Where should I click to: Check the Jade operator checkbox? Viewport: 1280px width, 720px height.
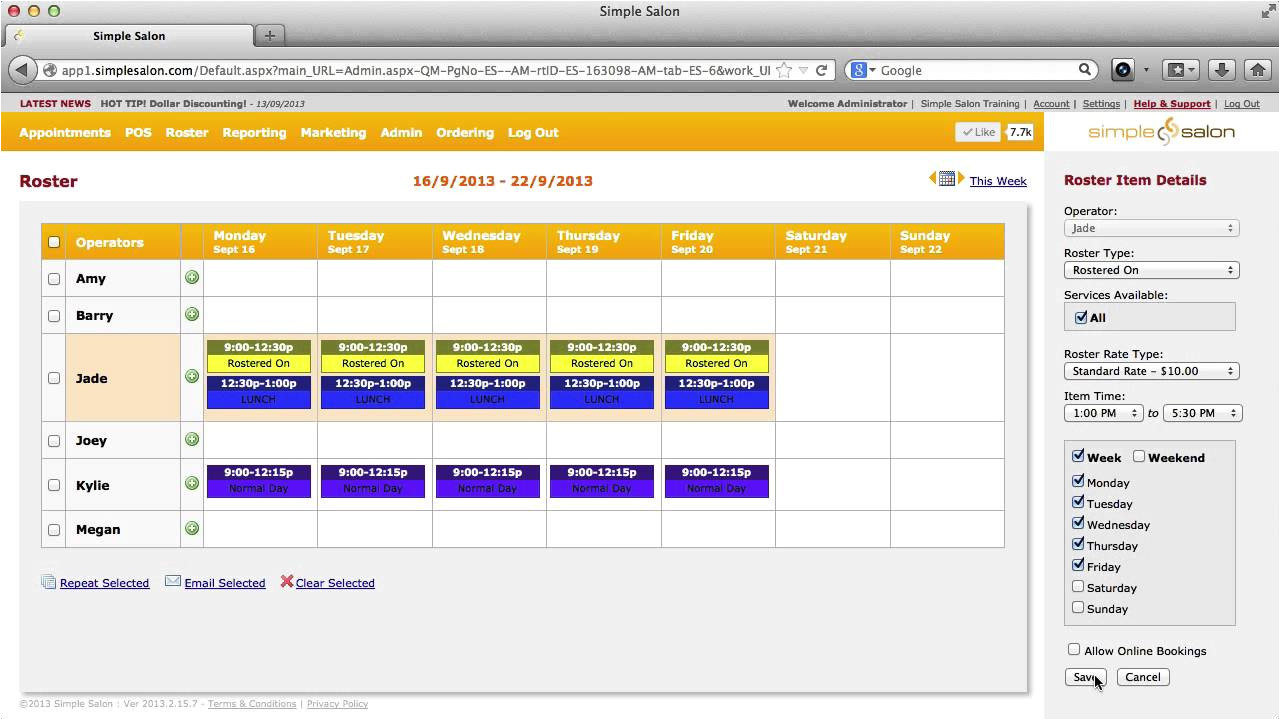click(54, 378)
